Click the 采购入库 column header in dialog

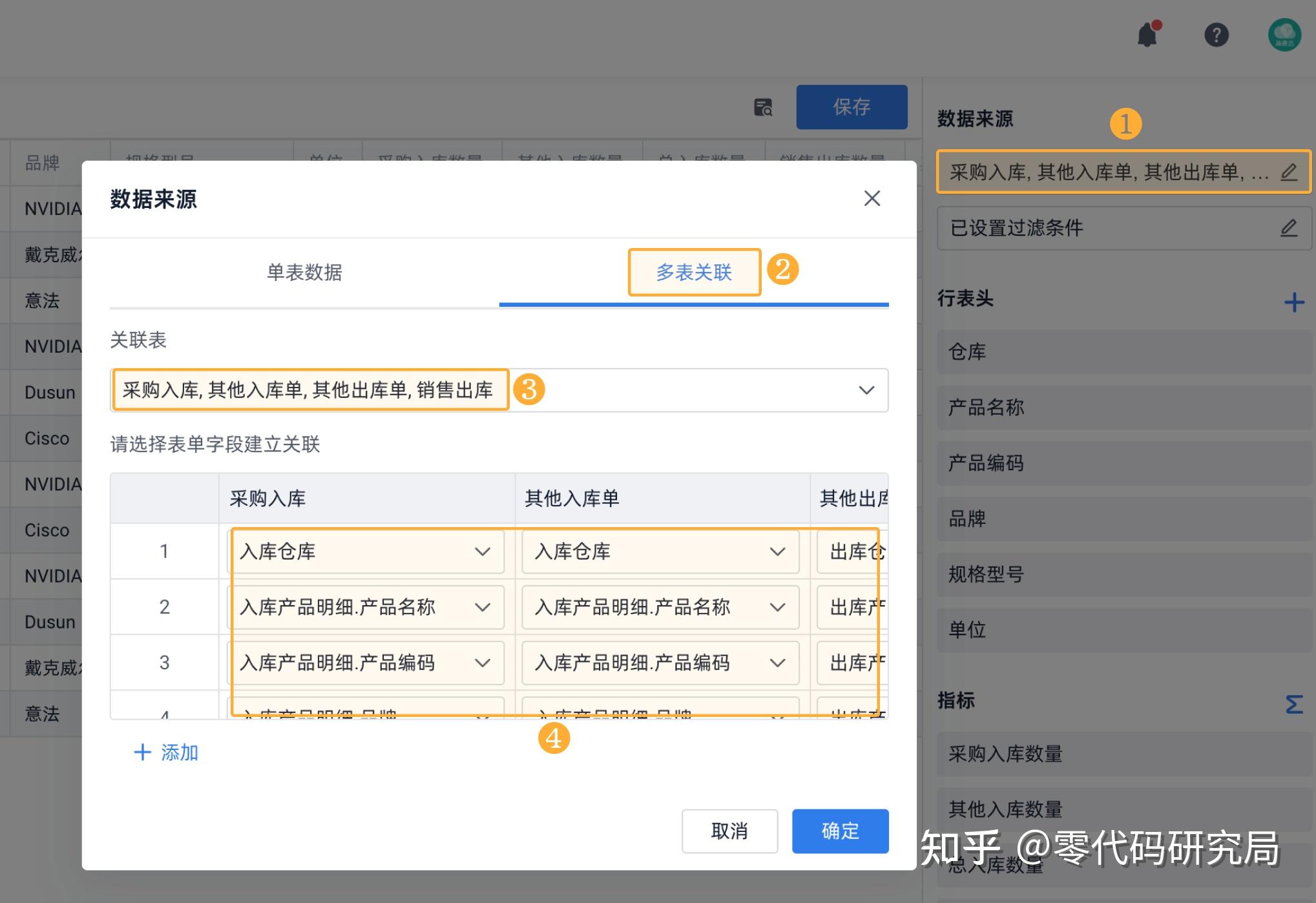[x=366, y=498]
